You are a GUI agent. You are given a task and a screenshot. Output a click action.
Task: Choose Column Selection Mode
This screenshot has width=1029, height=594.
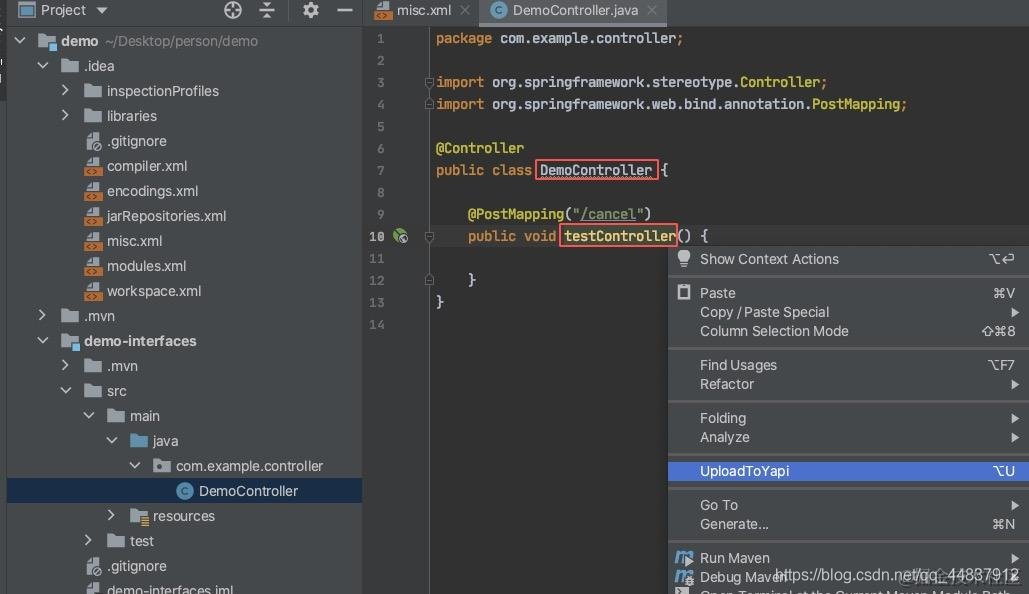click(x=774, y=331)
